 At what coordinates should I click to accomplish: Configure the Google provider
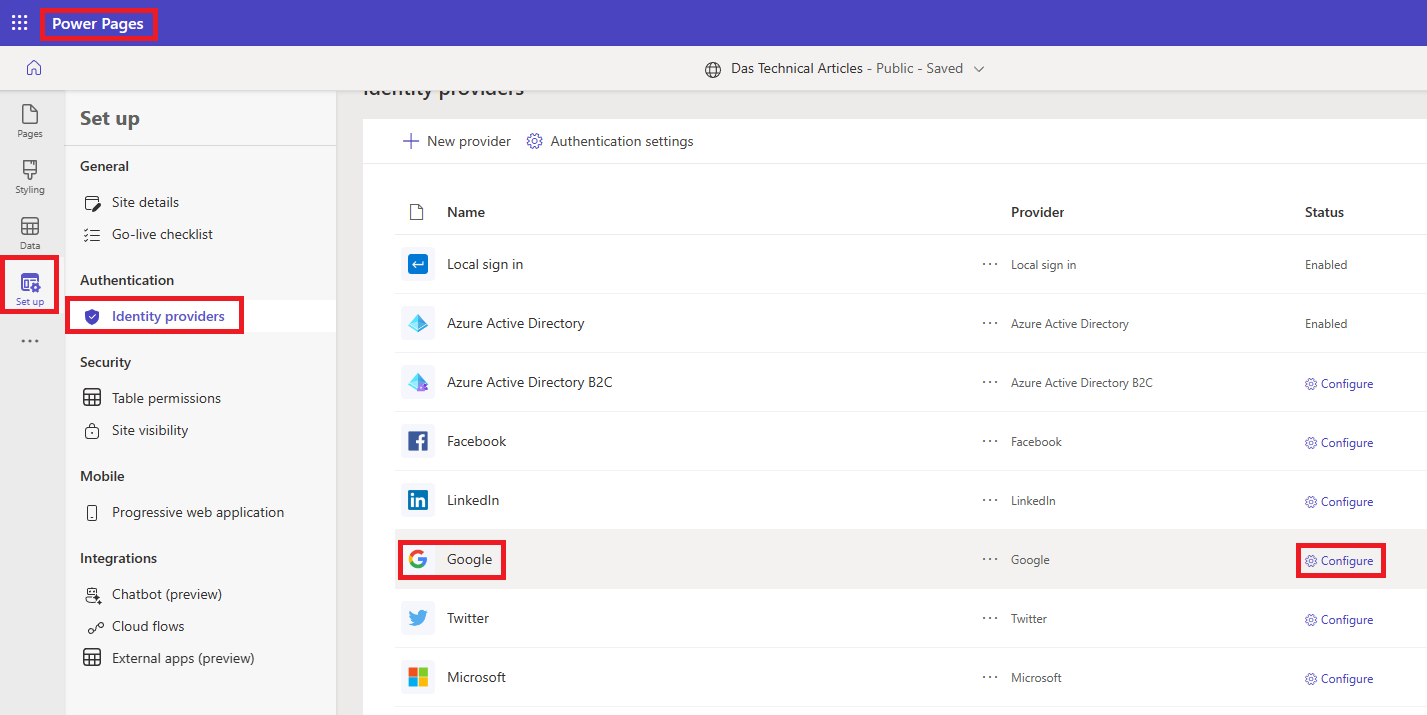point(1339,561)
